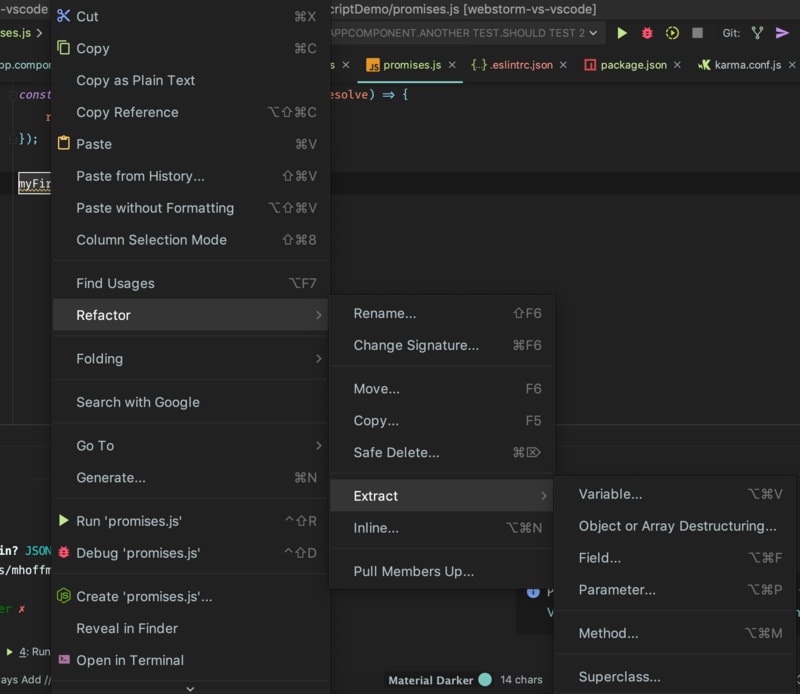Click the 14 chars status bar entry
The height and width of the screenshot is (694, 800).
(x=521, y=679)
